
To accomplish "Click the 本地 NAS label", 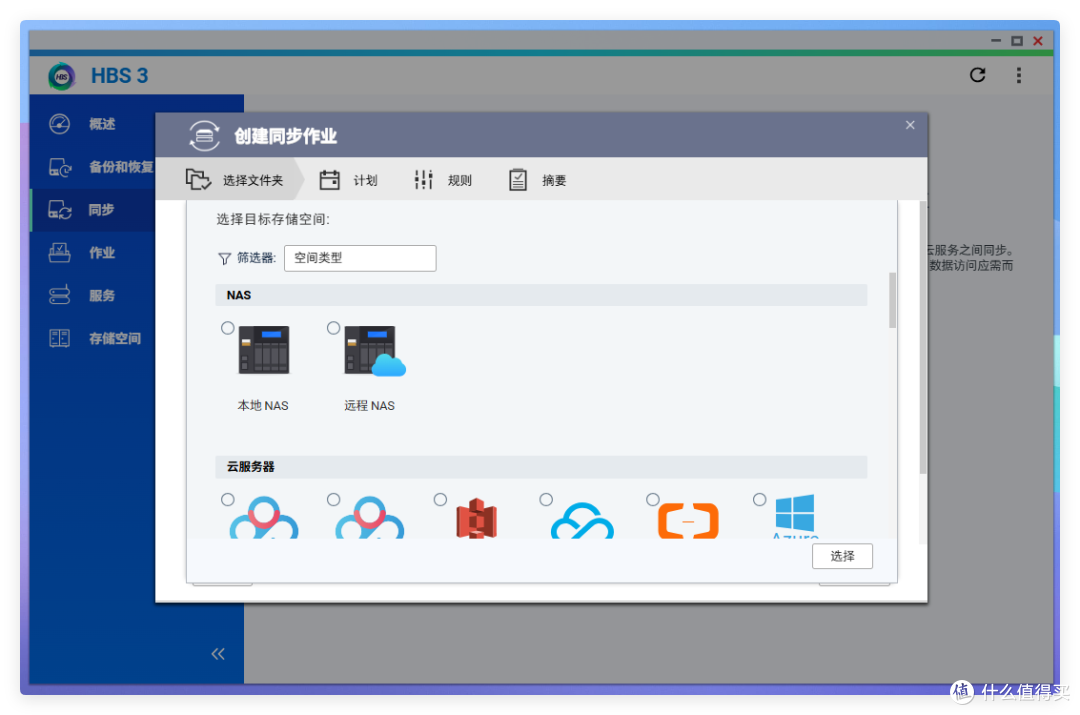I will (262, 406).
